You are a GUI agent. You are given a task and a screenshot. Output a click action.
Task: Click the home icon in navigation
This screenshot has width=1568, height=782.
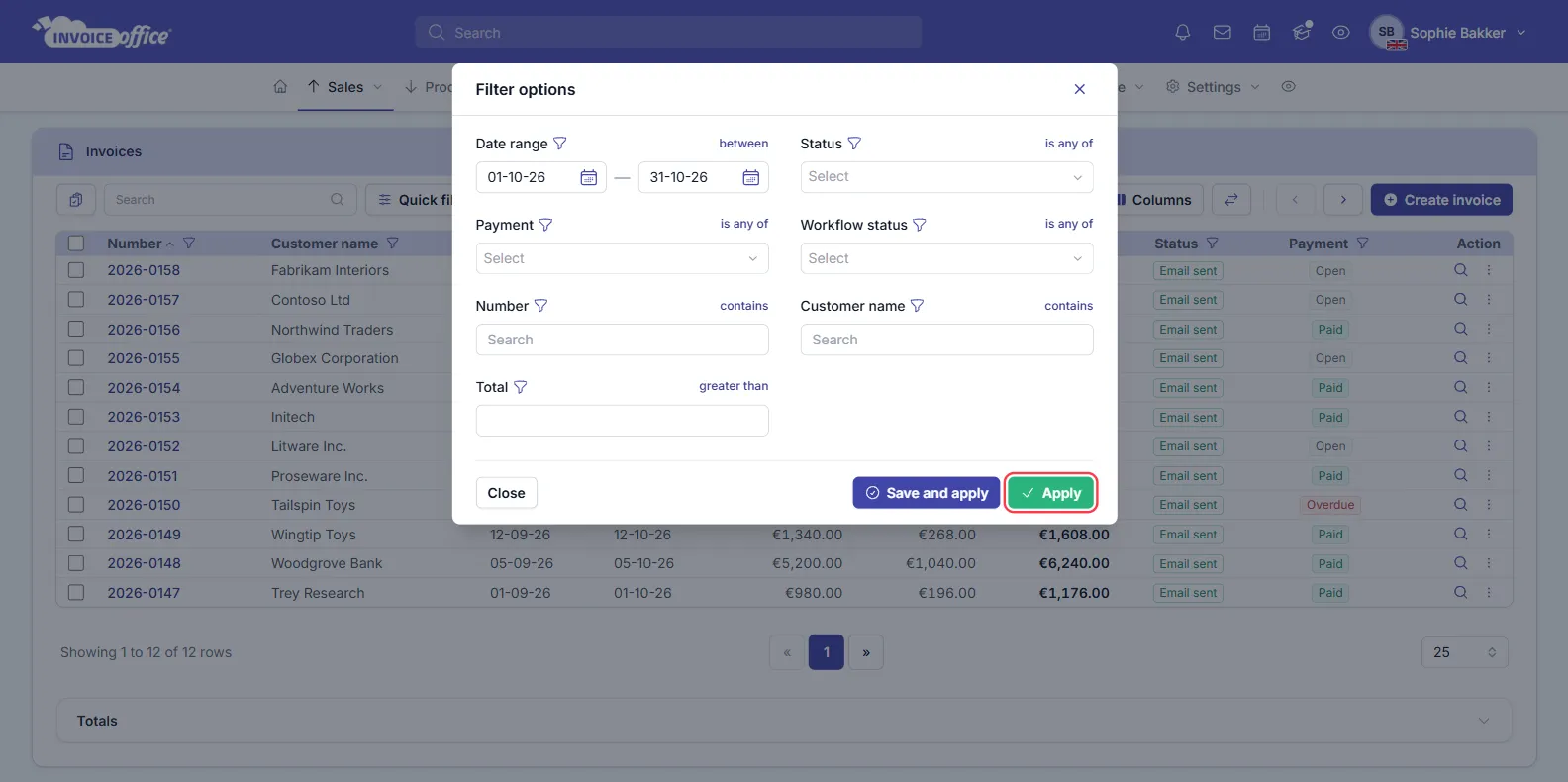click(x=280, y=87)
